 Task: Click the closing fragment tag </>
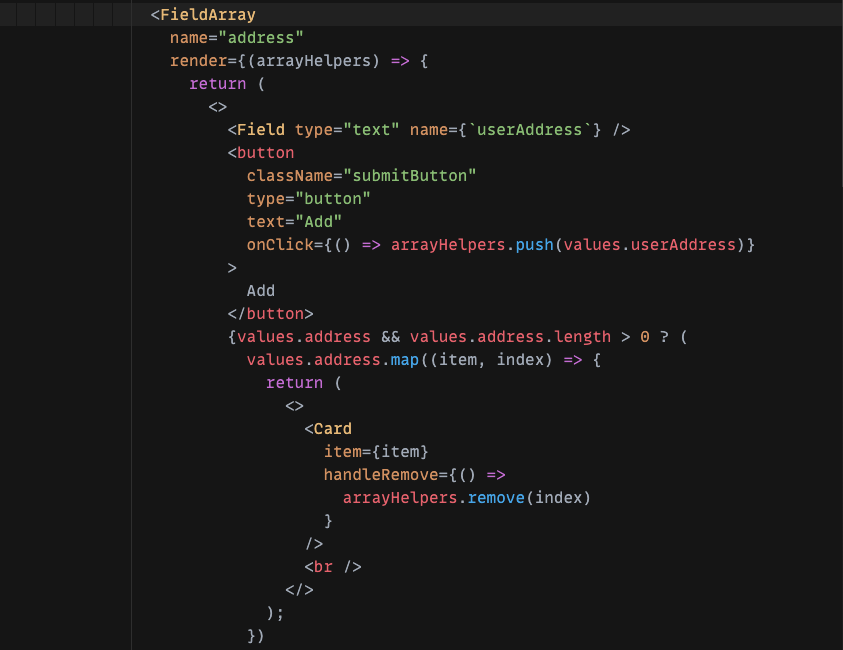pyautogui.click(x=299, y=590)
